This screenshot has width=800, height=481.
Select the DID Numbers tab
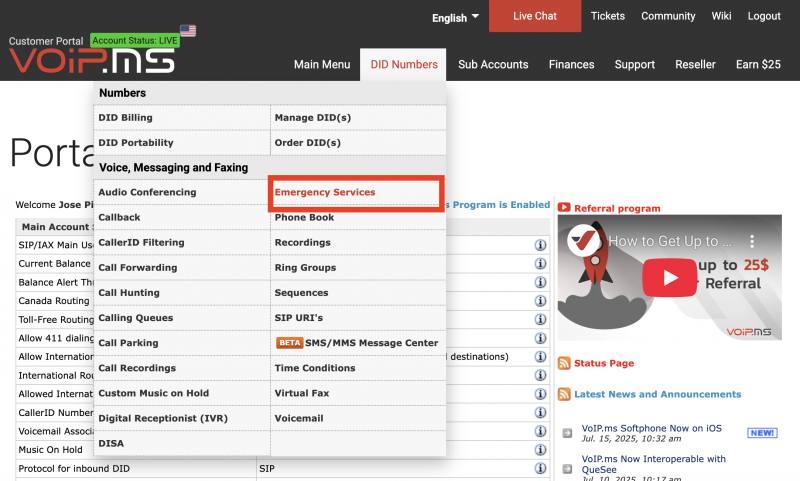[x=404, y=64]
